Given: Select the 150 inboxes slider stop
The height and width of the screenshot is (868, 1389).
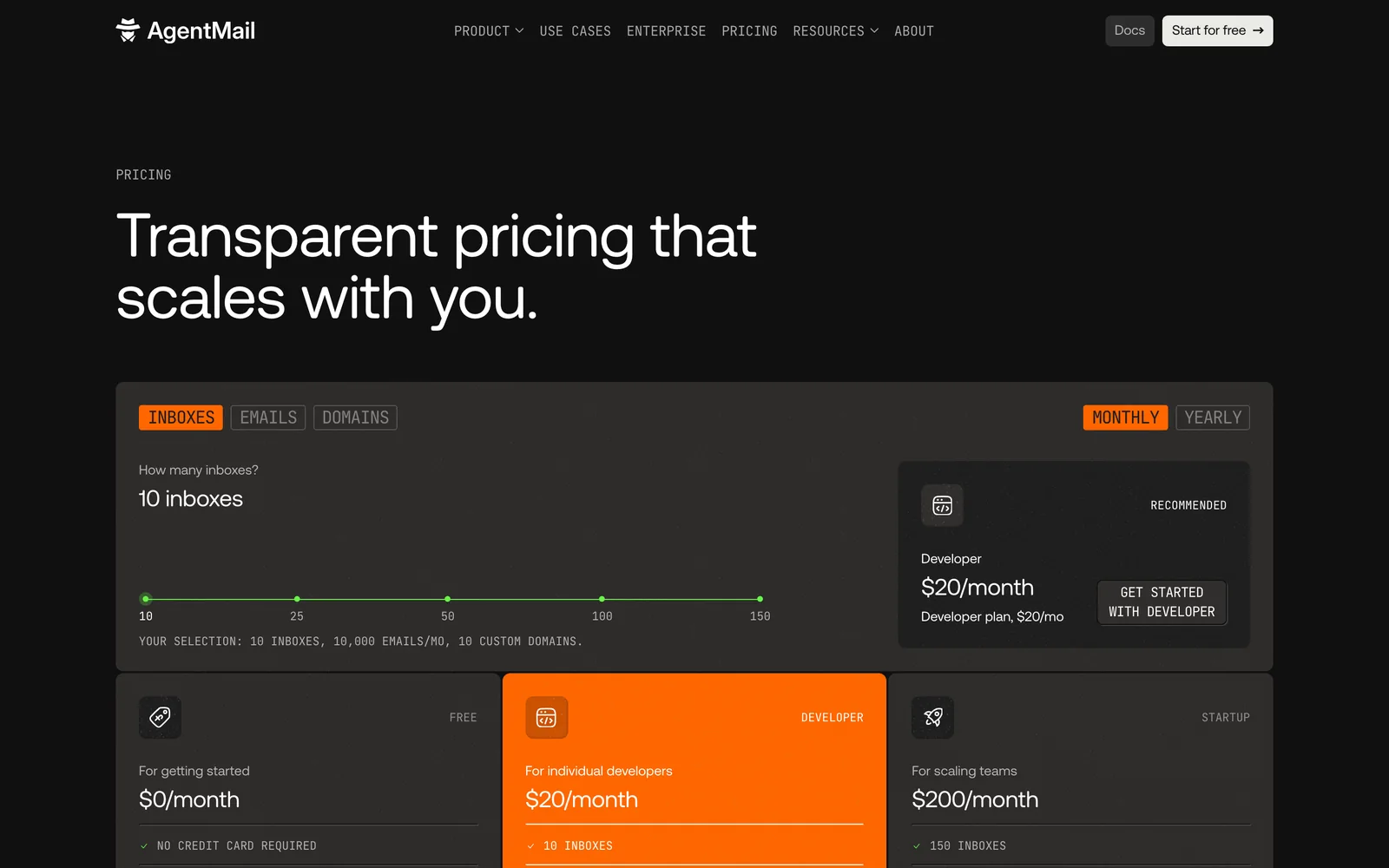Looking at the screenshot, I should [x=760, y=599].
